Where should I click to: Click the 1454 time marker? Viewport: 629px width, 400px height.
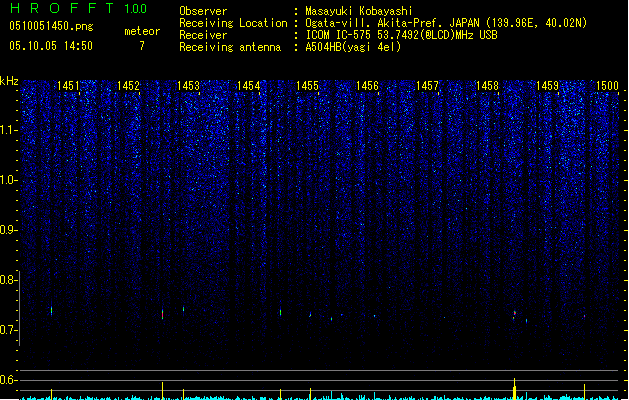click(x=248, y=85)
